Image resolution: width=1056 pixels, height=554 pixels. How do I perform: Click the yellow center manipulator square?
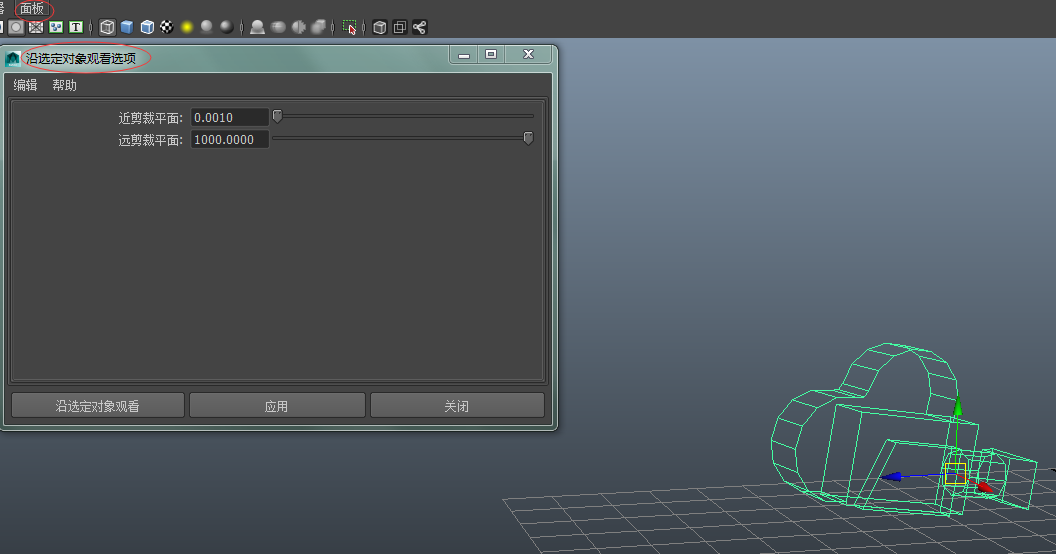(x=955, y=474)
